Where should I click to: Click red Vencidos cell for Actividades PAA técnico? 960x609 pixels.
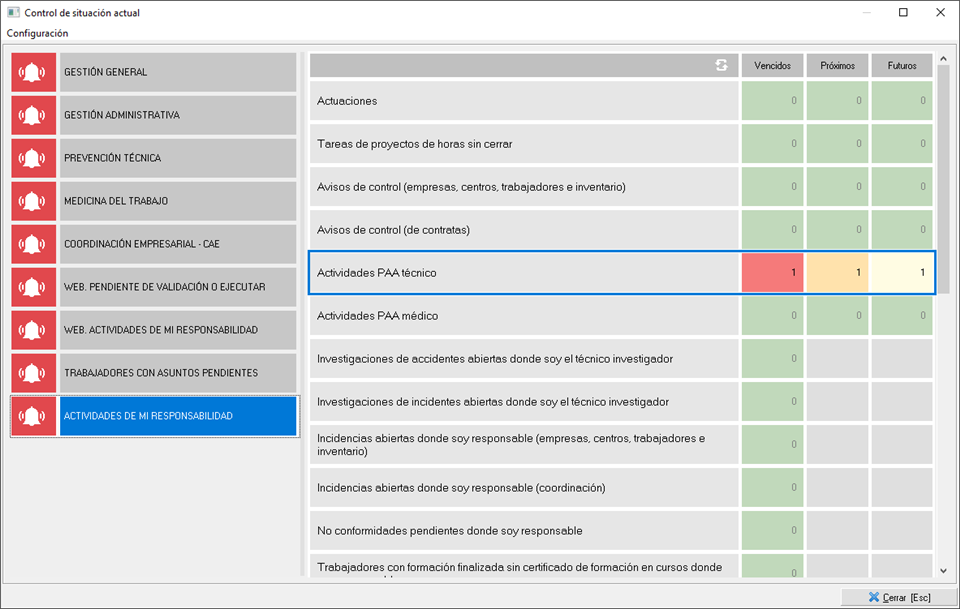772,273
